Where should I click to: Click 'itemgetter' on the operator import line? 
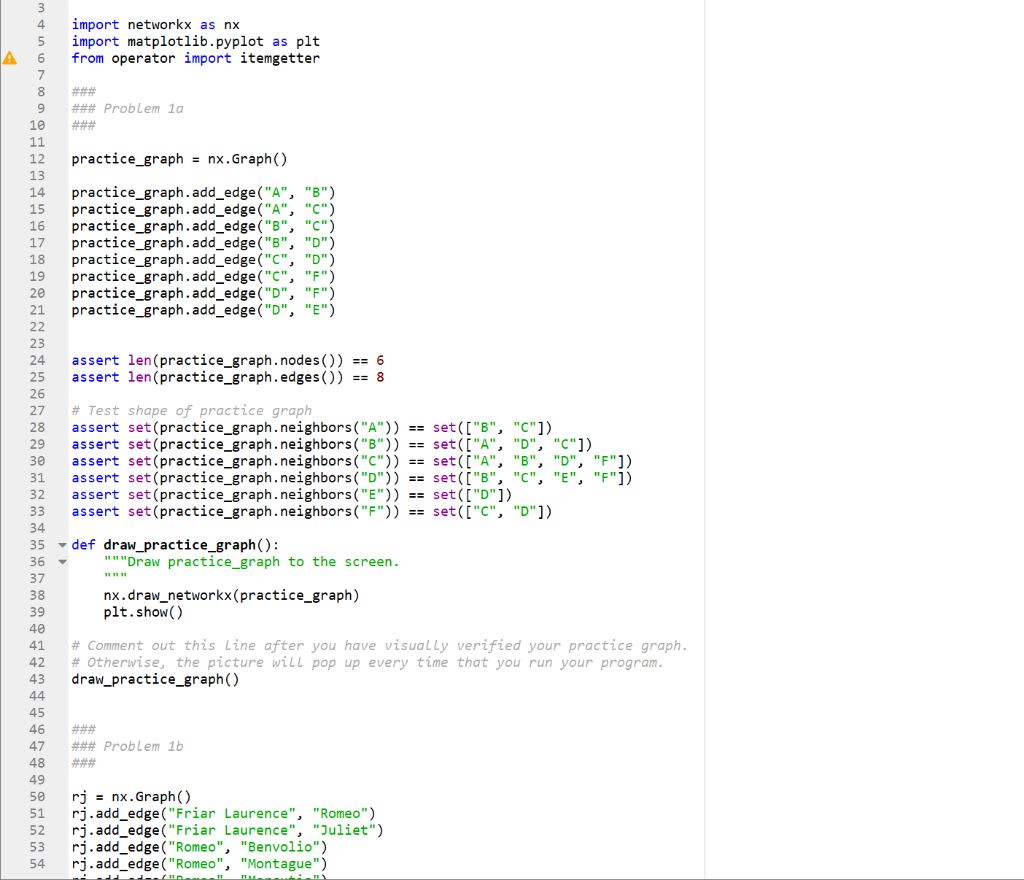[280, 59]
